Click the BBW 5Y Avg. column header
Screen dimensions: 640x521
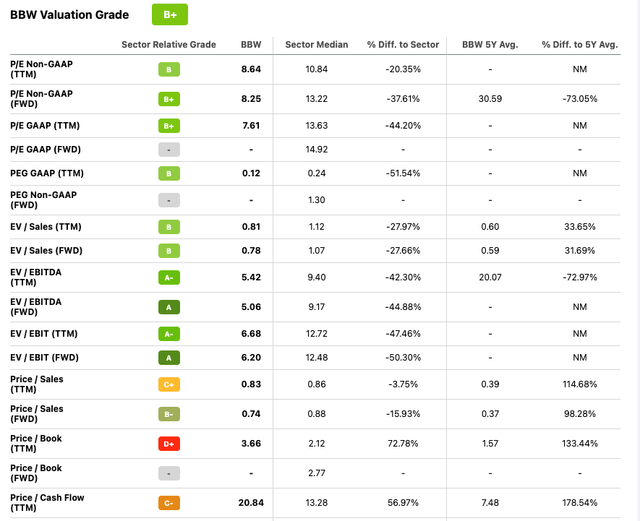[x=490, y=45]
